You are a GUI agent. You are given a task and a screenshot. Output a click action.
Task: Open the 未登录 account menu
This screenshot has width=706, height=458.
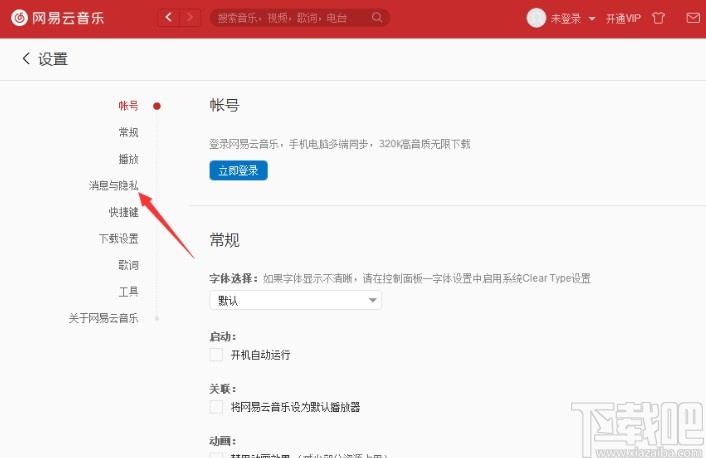click(x=566, y=18)
